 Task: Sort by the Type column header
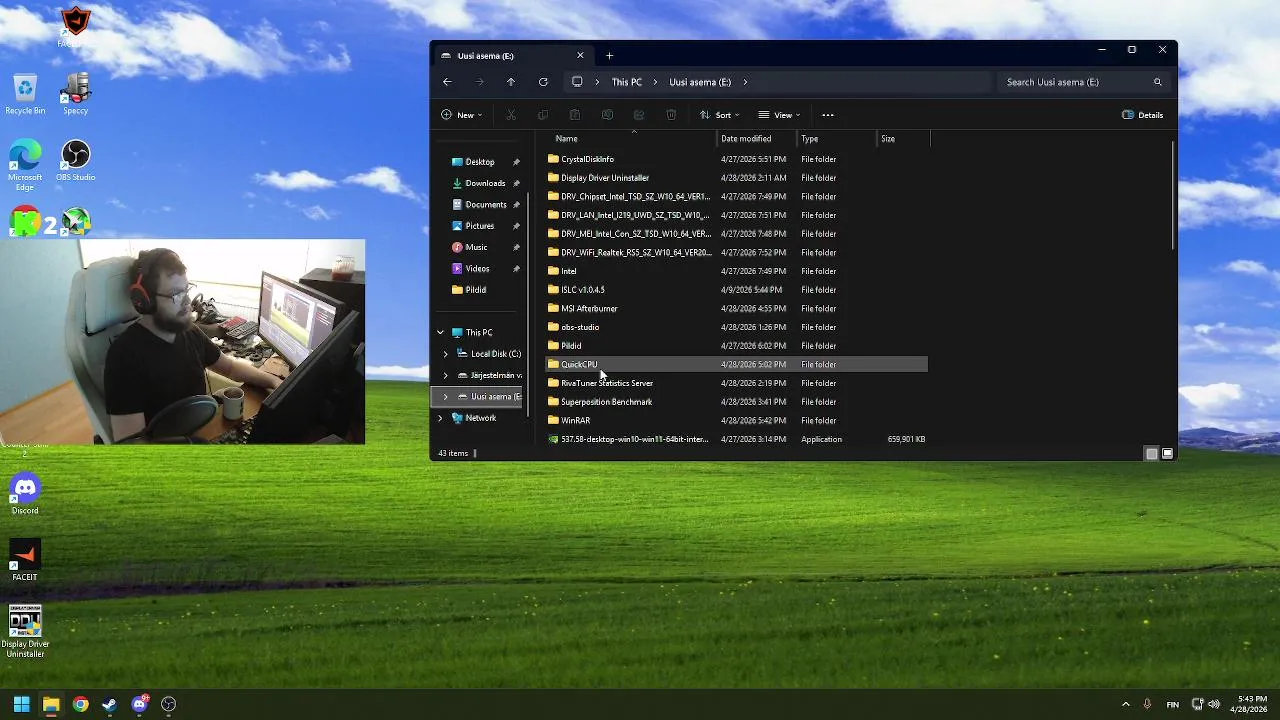(836, 139)
